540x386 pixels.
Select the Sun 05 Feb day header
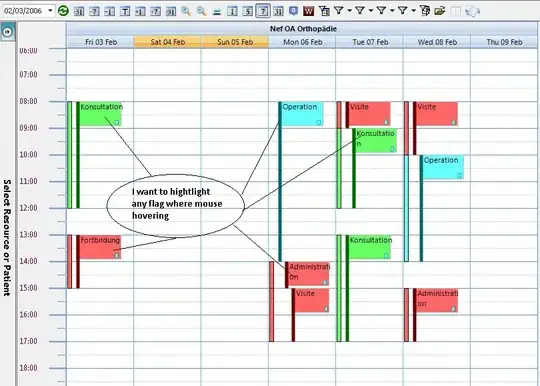[x=235, y=42]
